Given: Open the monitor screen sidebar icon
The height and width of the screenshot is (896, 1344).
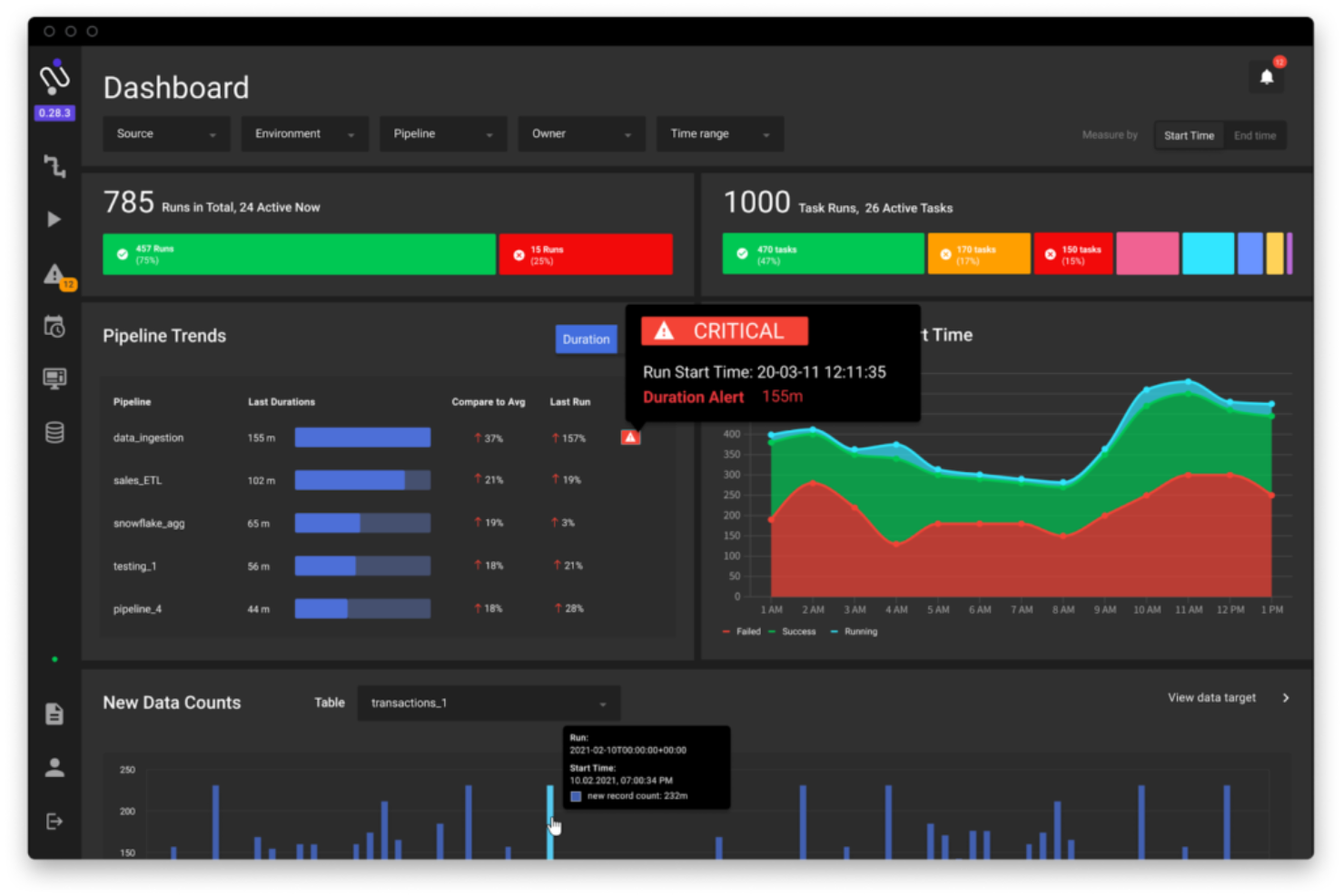Looking at the screenshot, I should tap(54, 379).
